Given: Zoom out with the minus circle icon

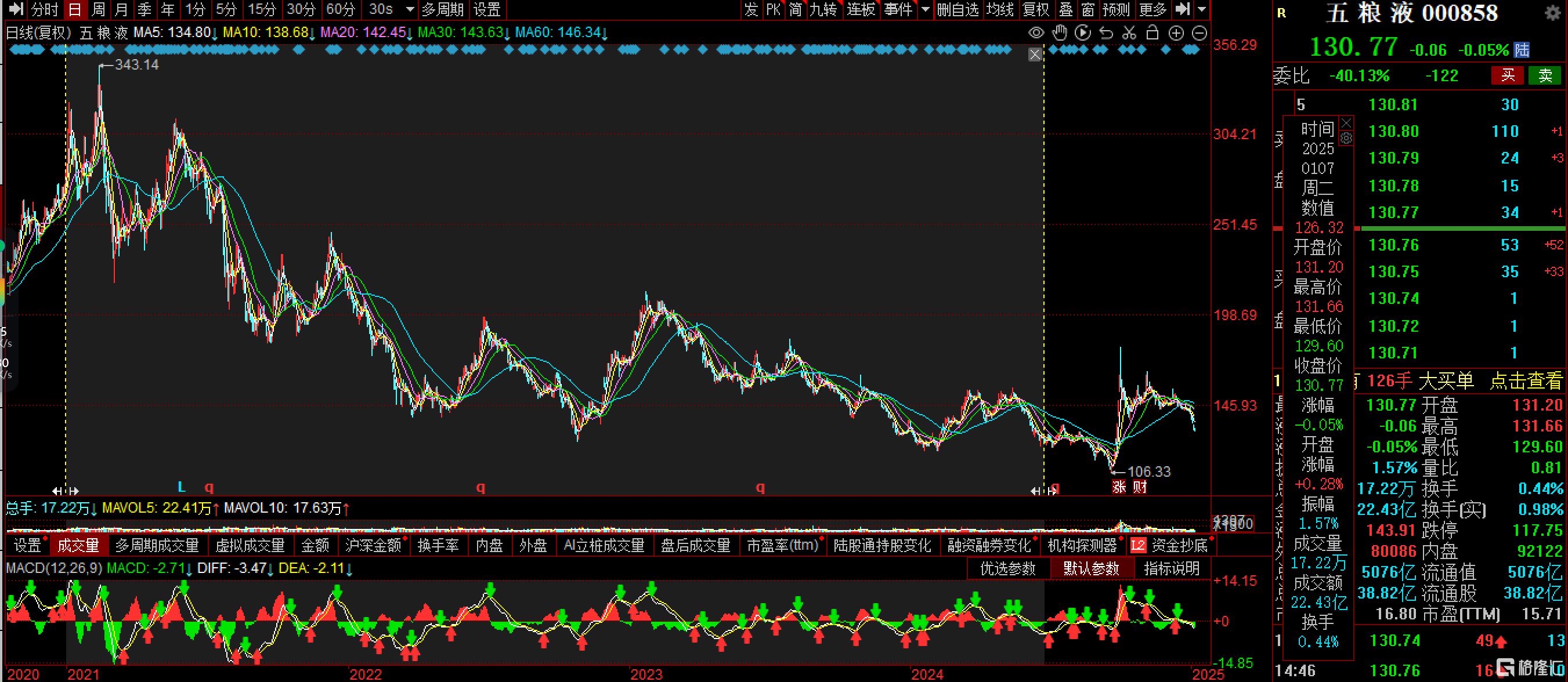Looking at the screenshot, I should (1199, 33).
